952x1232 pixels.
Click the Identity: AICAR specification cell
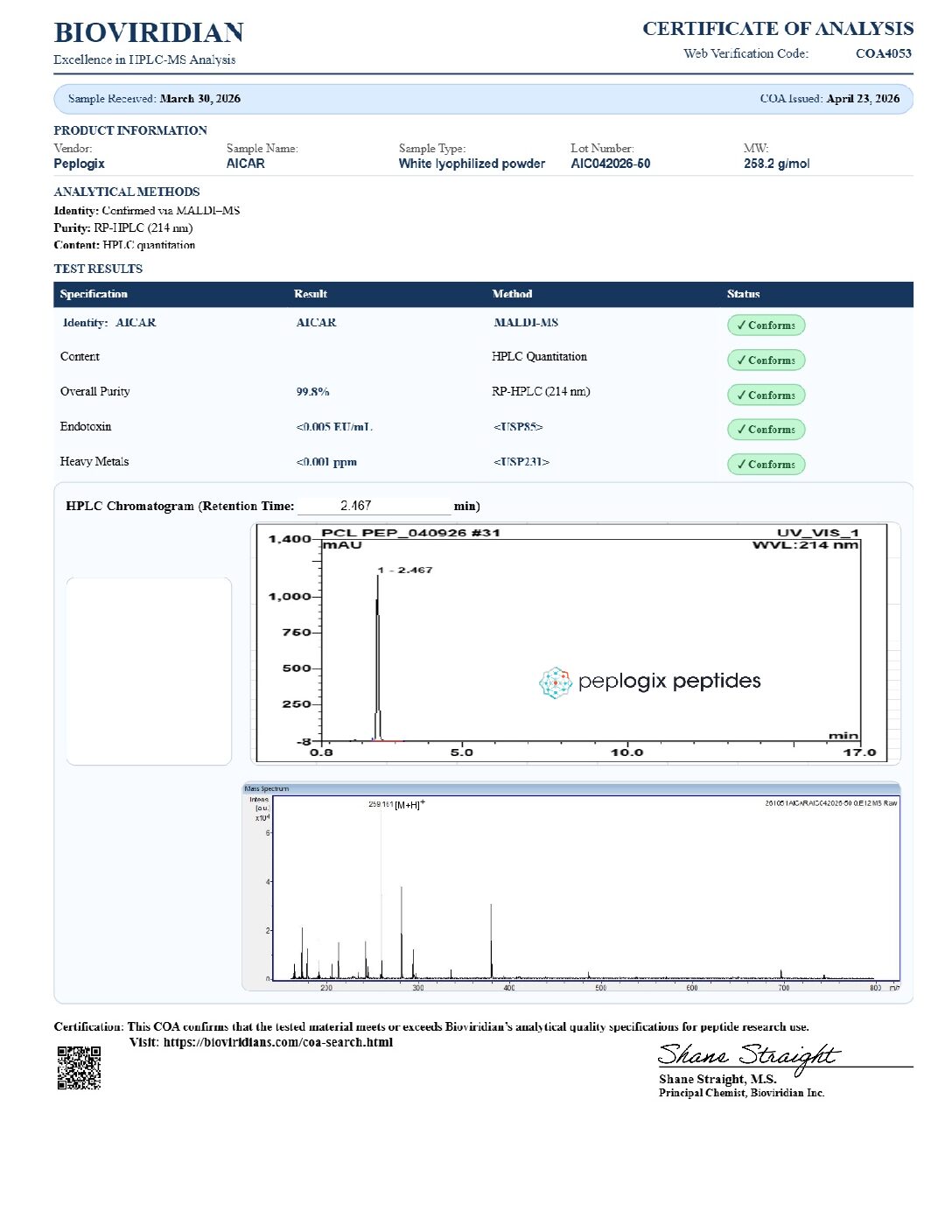pyautogui.click(x=109, y=323)
